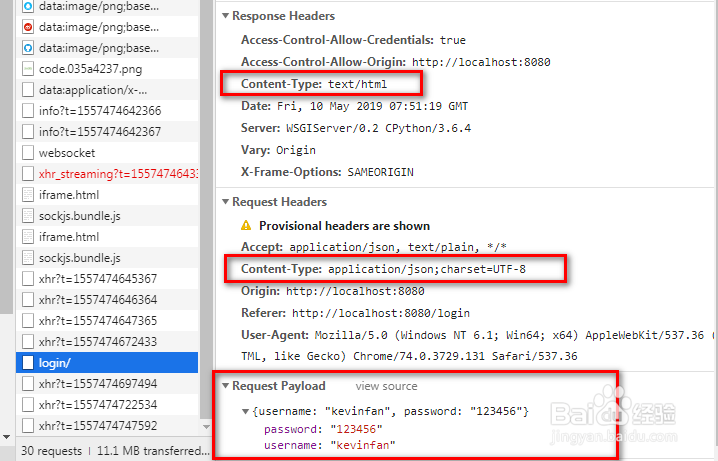
Task: Click the 11.1 MB transferred status text
Action: tap(153, 451)
